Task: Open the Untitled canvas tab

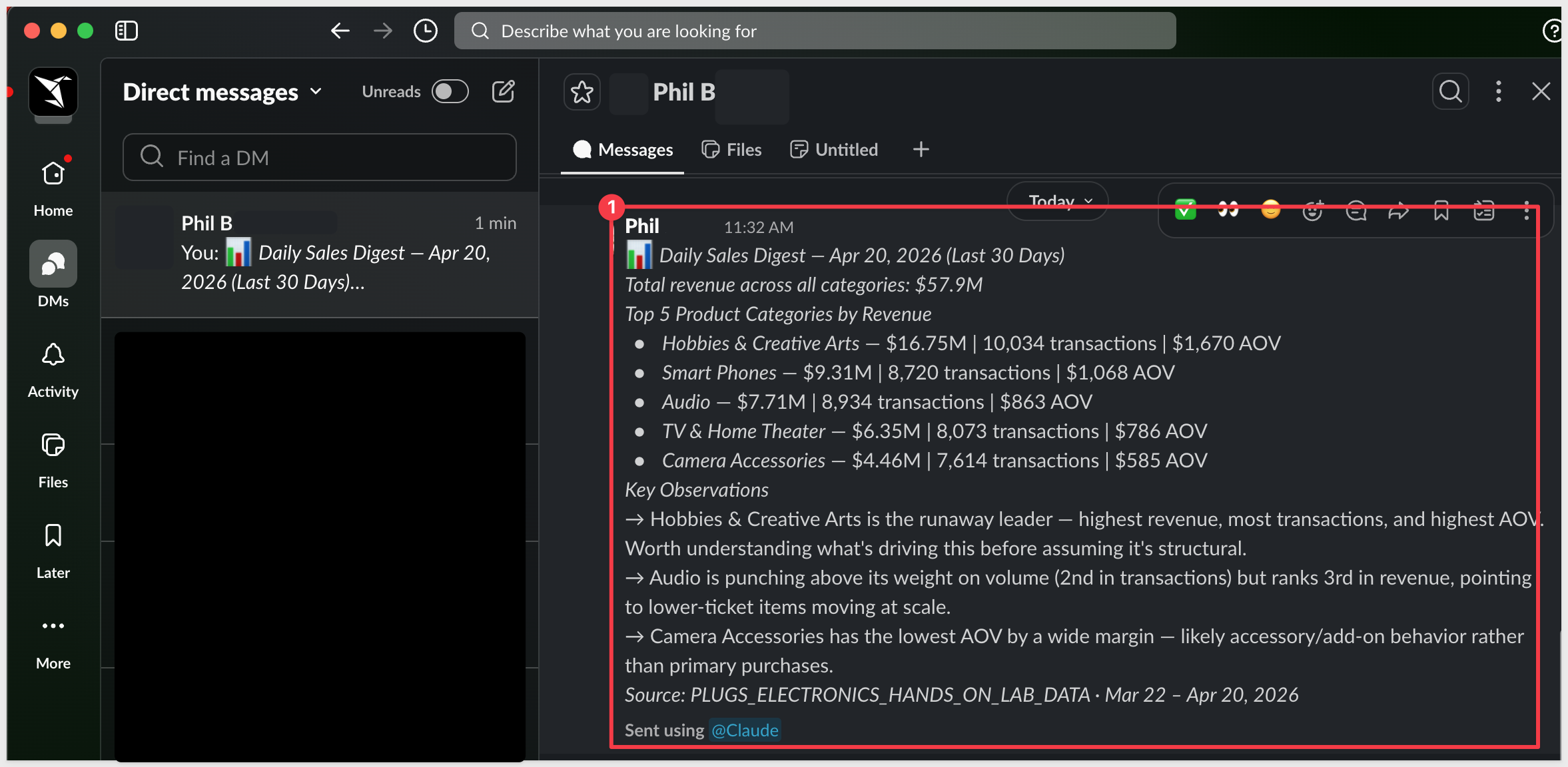Action: 834,150
